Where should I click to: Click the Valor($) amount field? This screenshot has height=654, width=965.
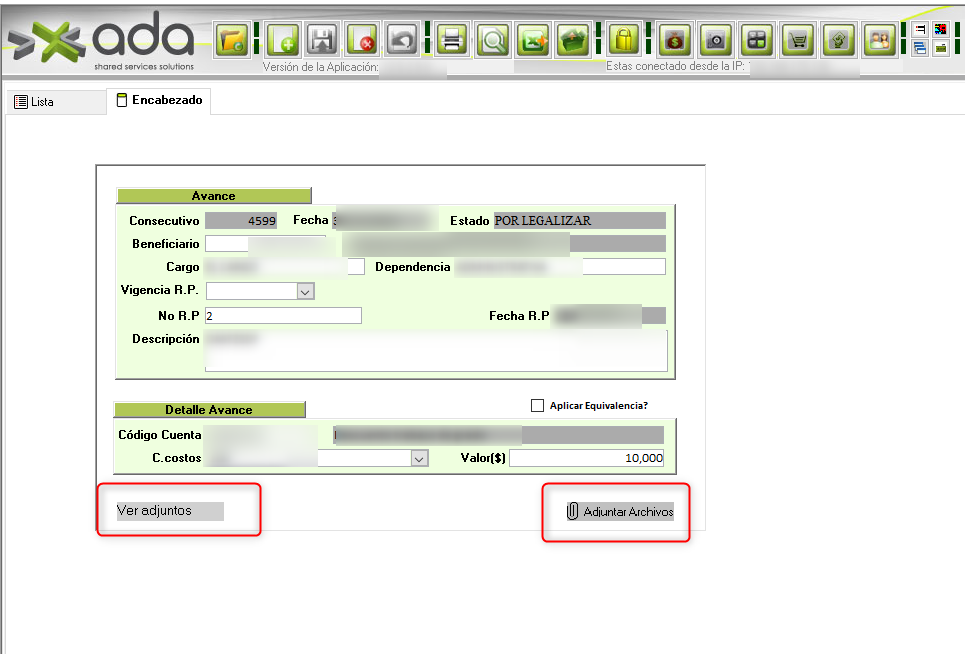(x=586, y=458)
